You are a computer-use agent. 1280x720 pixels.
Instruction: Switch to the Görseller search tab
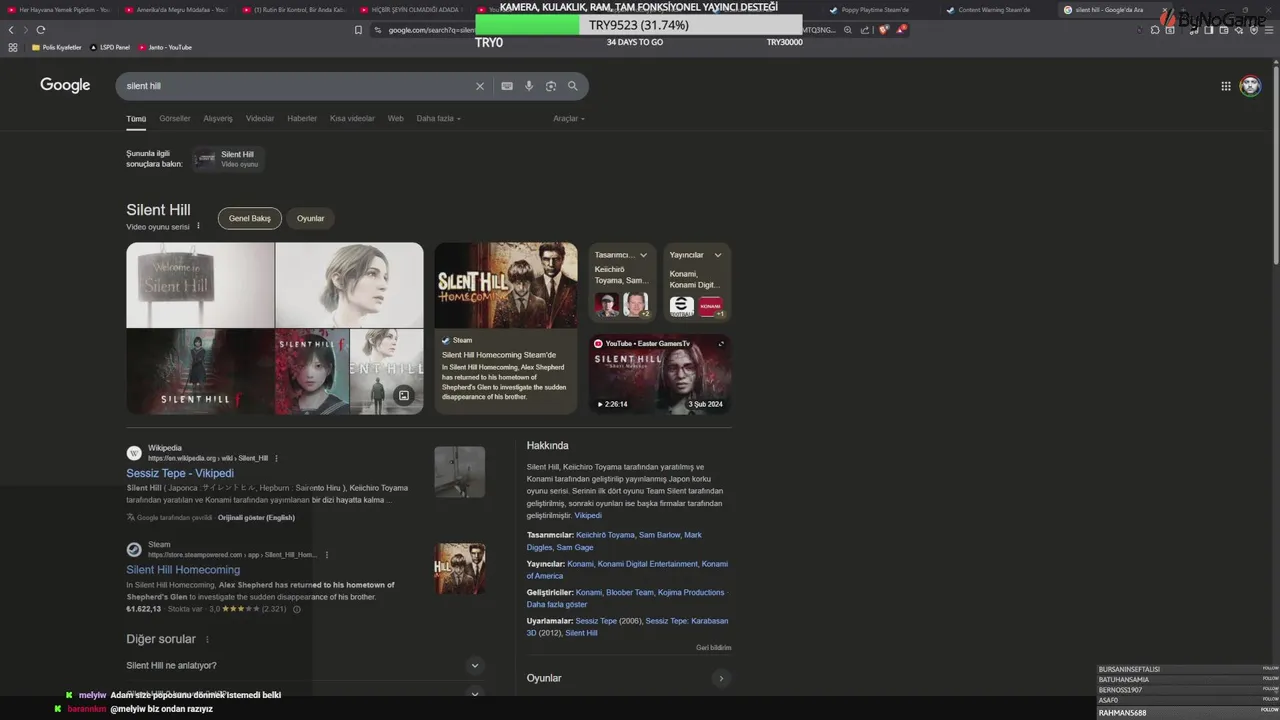click(x=175, y=118)
